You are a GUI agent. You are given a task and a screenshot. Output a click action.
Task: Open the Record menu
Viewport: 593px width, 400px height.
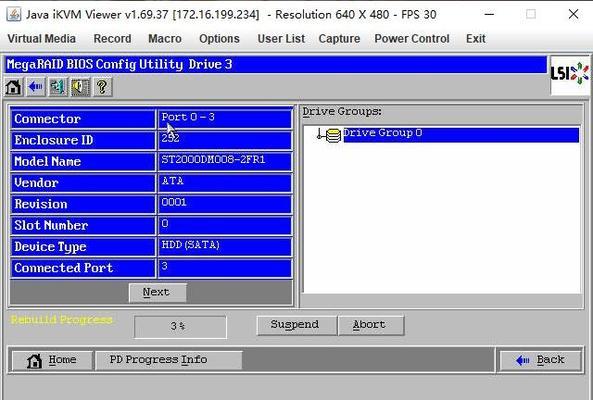[112, 39]
